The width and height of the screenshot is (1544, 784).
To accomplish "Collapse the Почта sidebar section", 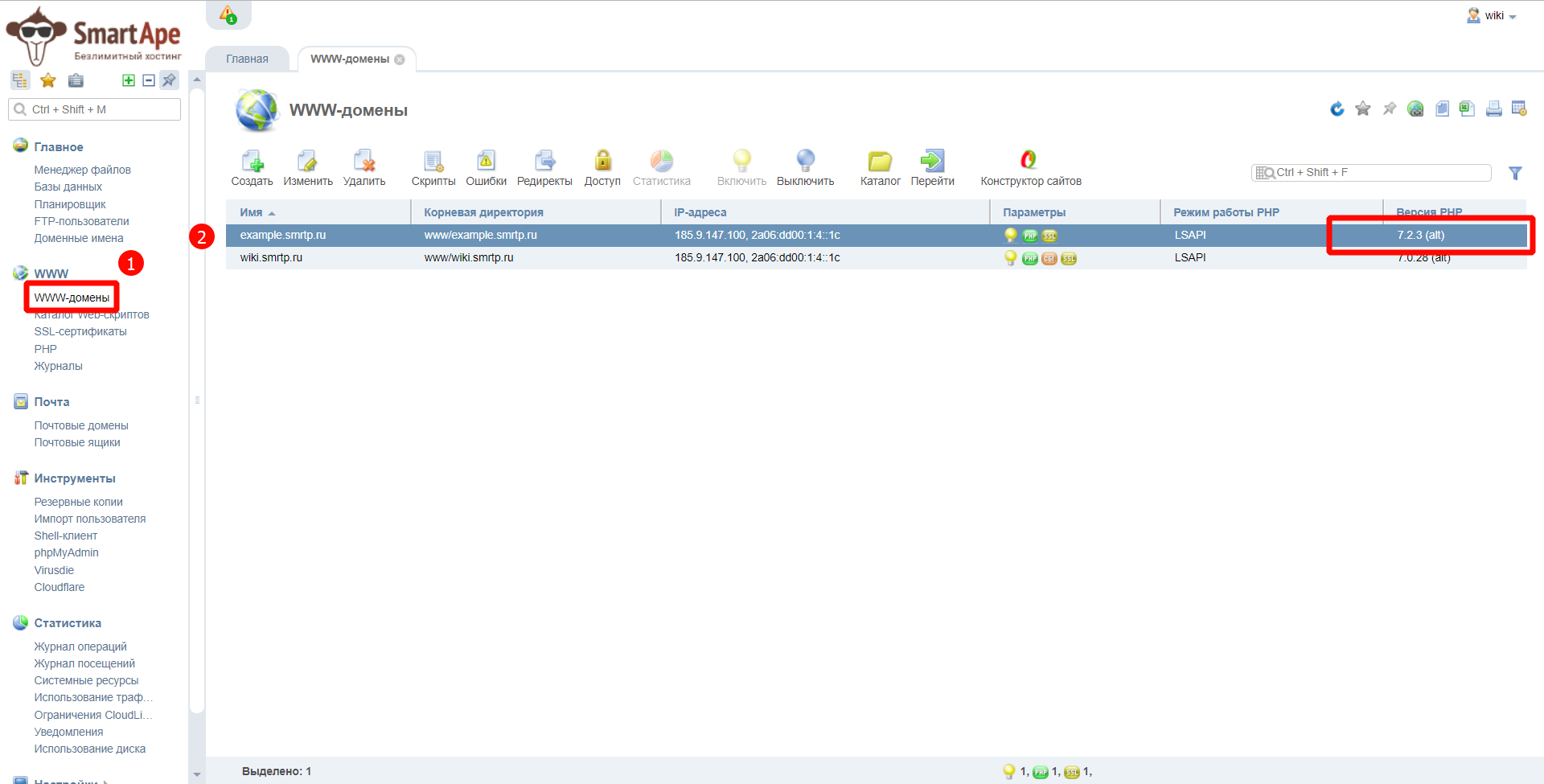I will point(51,402).
